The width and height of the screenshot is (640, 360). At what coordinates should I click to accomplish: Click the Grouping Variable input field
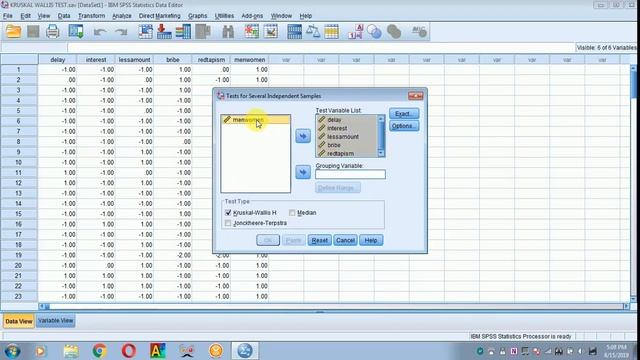pos(350,175)
